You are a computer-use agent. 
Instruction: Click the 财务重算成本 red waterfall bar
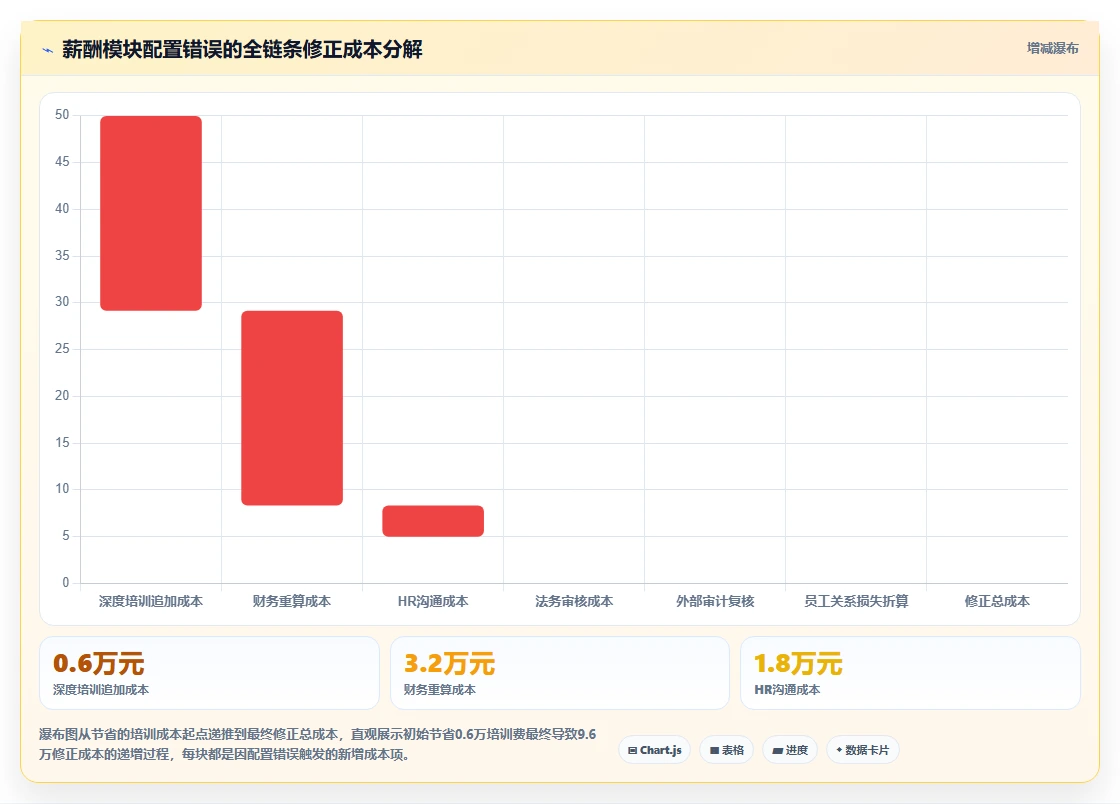tap(292, 408)
